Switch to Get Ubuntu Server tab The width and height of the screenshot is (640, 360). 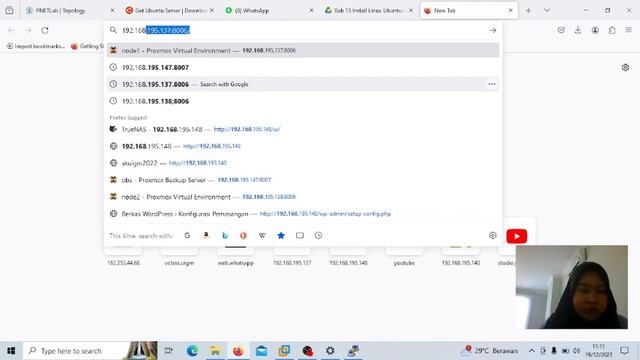pos(170,11)
